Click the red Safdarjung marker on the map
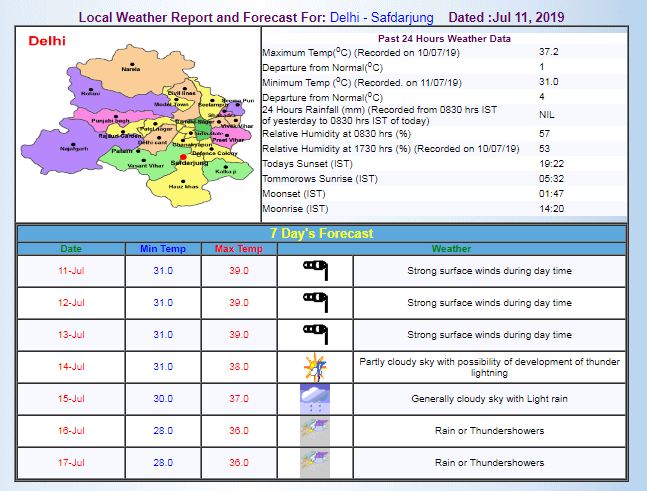 (182, 157)
